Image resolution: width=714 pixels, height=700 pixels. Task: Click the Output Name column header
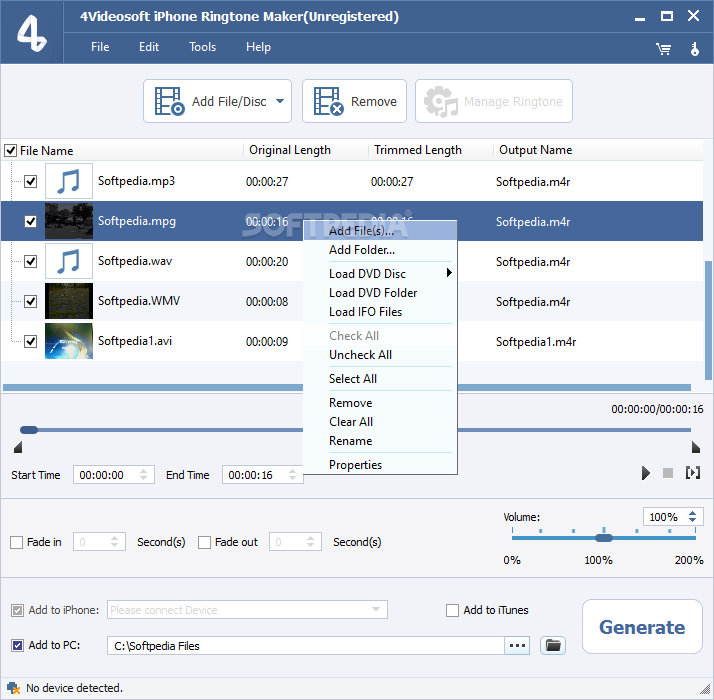(536, 150)
